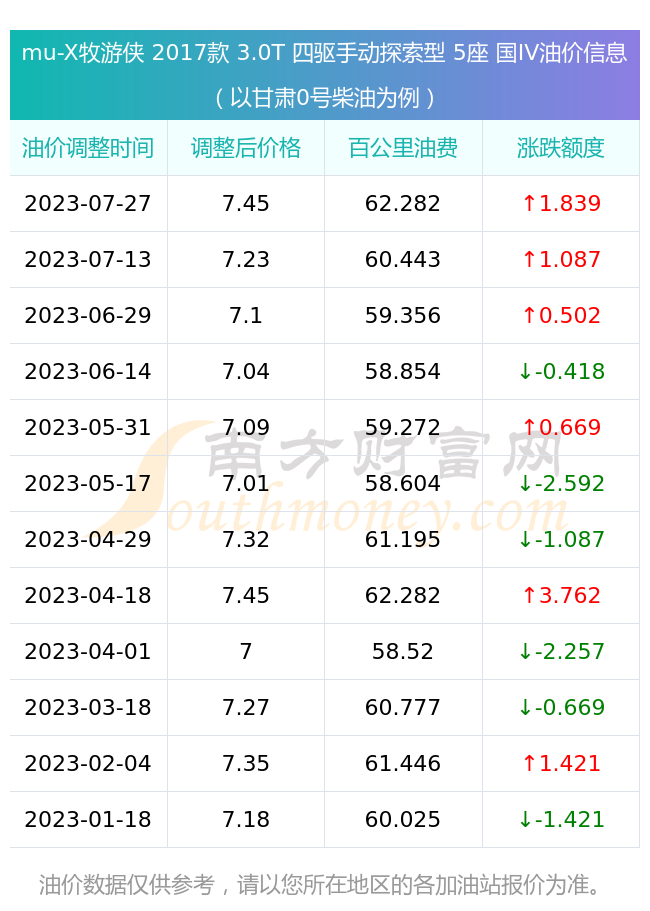Select the date cell 2023-01-18
This screenshot has height=911, width=650.
coord(88,819)
